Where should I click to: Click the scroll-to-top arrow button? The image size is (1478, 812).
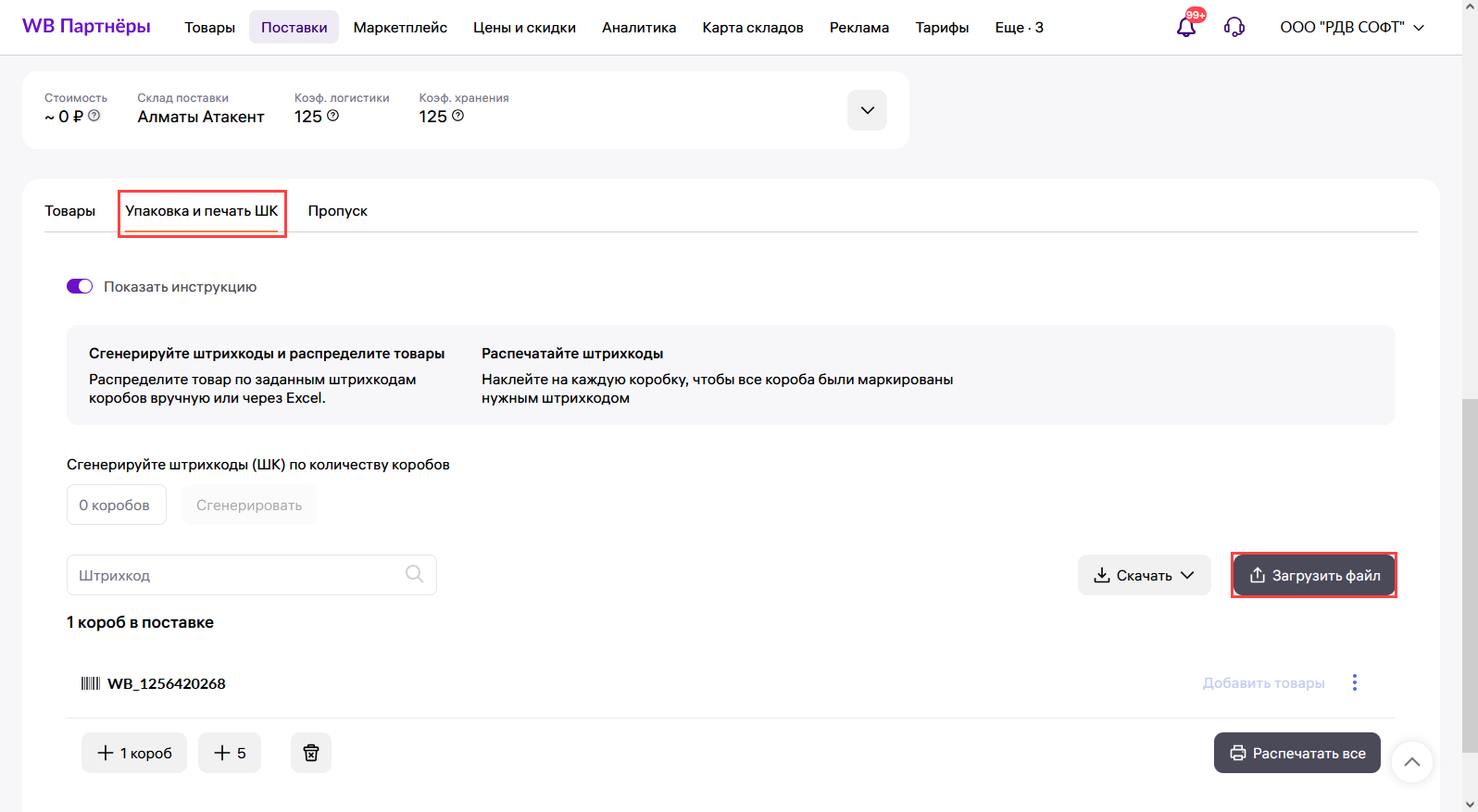point(1411,762)
